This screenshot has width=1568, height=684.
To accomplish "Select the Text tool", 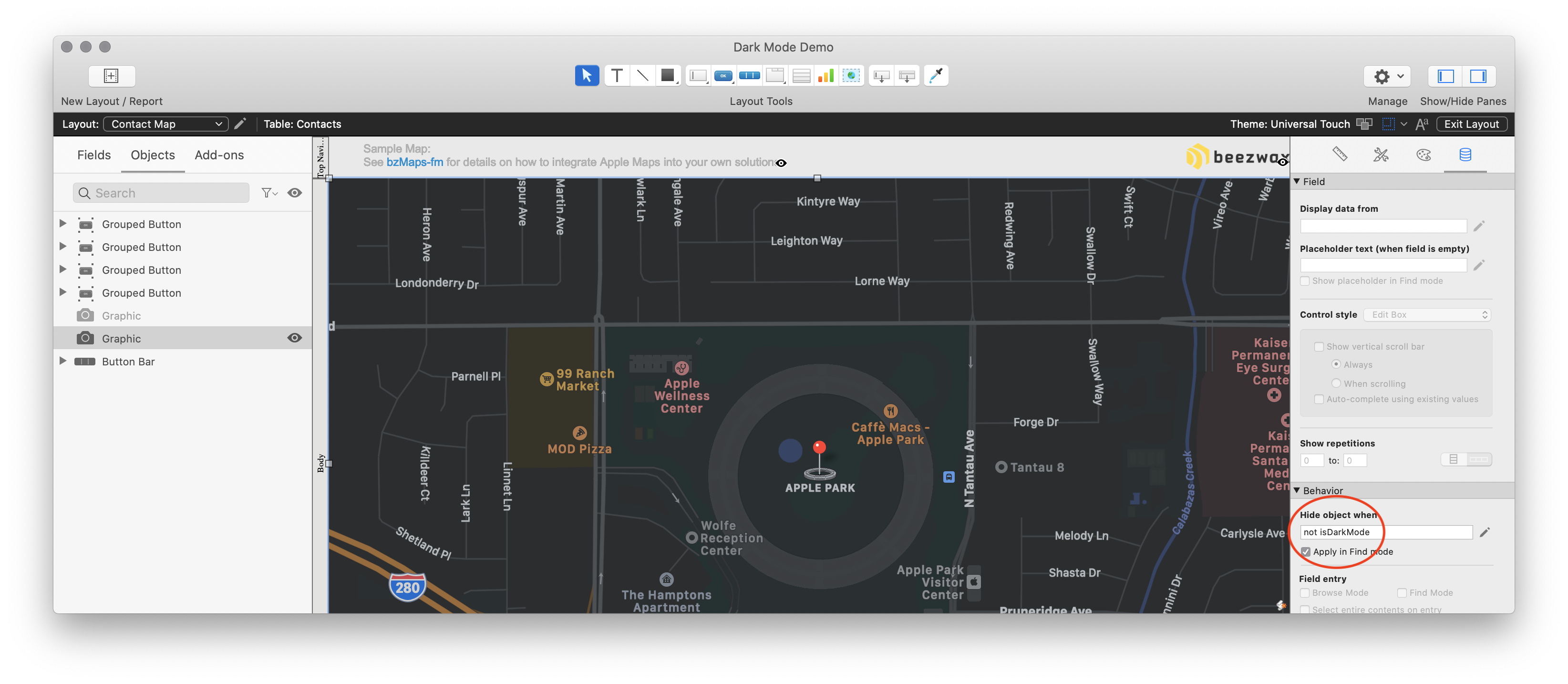I will click(x=617, y=75).
